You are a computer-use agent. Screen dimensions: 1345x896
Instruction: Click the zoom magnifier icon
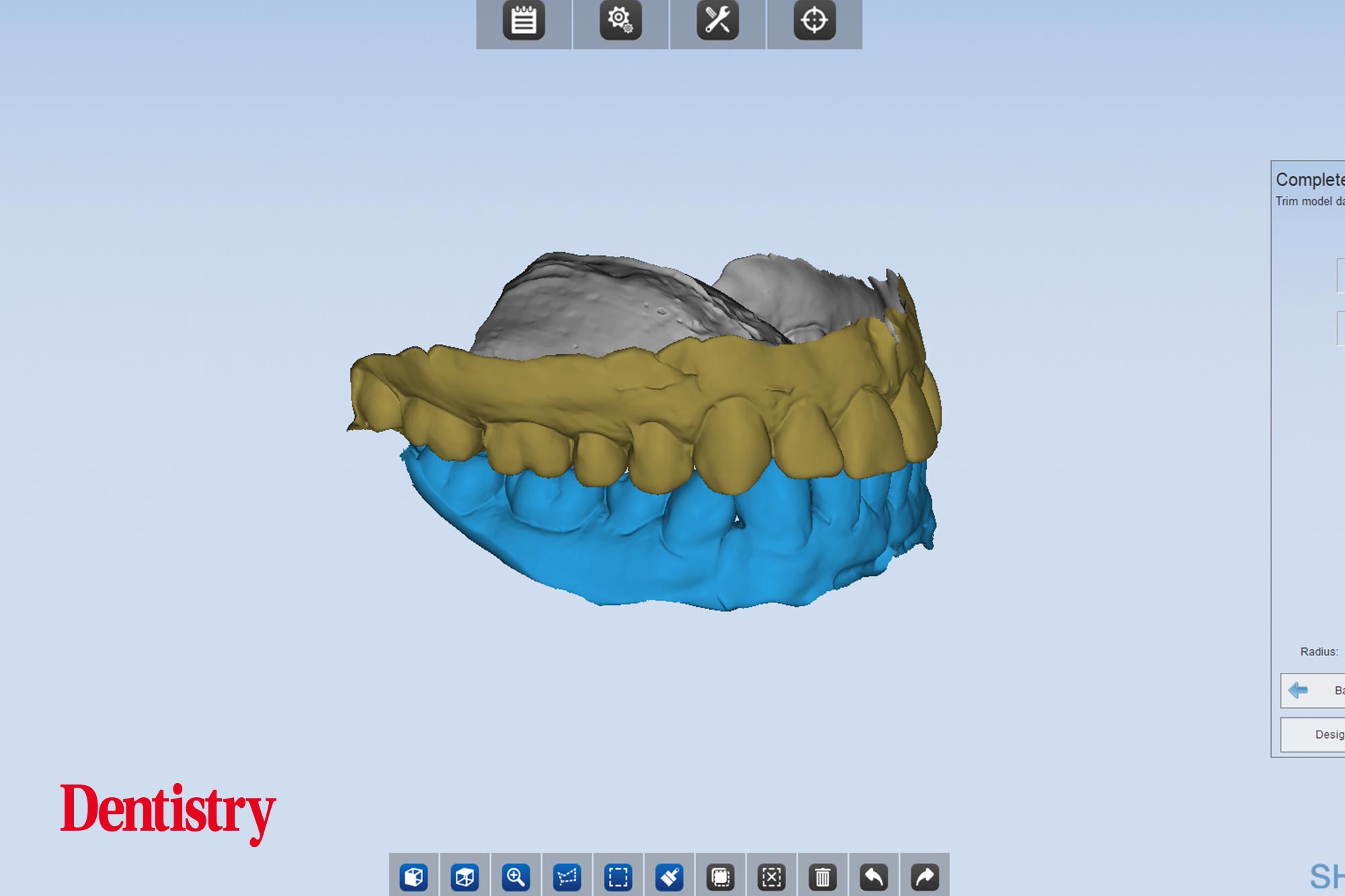tap(516, 877)
